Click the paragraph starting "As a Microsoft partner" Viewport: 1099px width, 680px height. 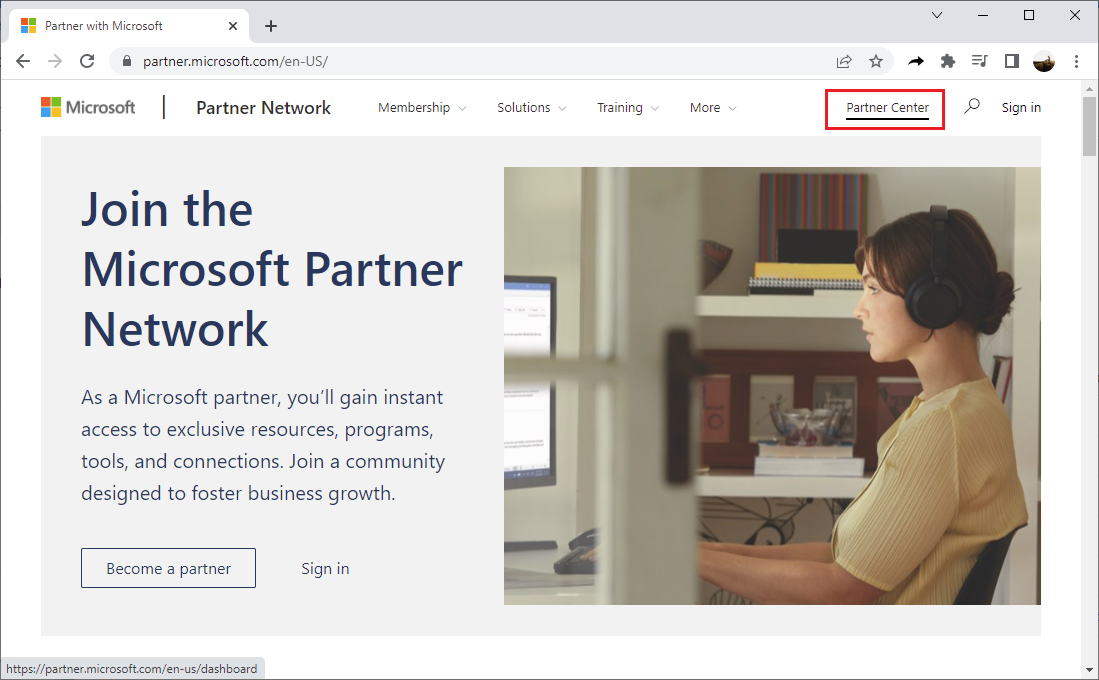(263, 445)
